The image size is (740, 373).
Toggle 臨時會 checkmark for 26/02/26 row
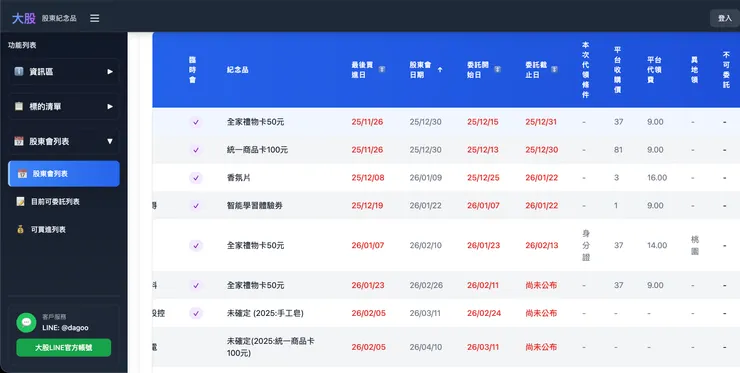point(196,285)
